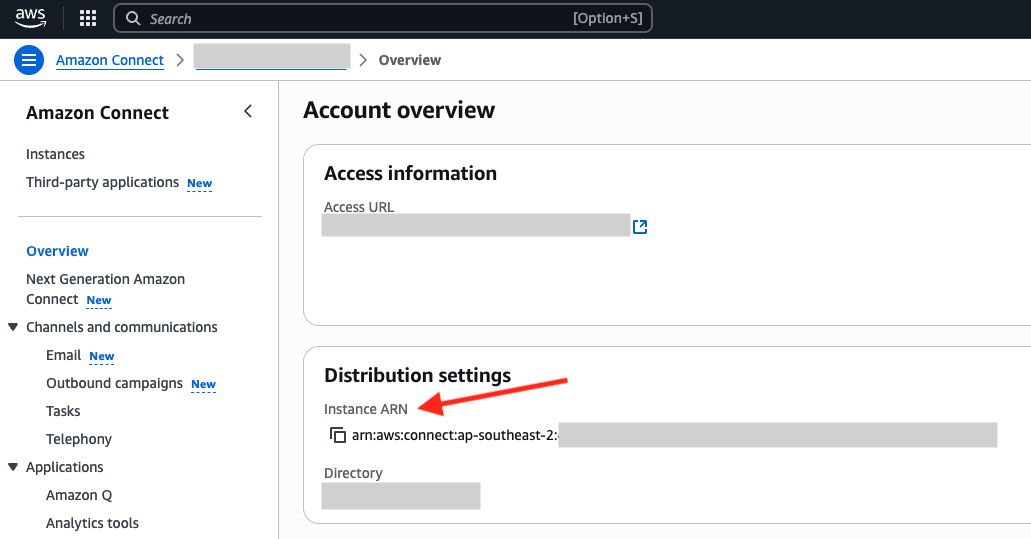Focus the AWS Search field

tap(383, 18)
